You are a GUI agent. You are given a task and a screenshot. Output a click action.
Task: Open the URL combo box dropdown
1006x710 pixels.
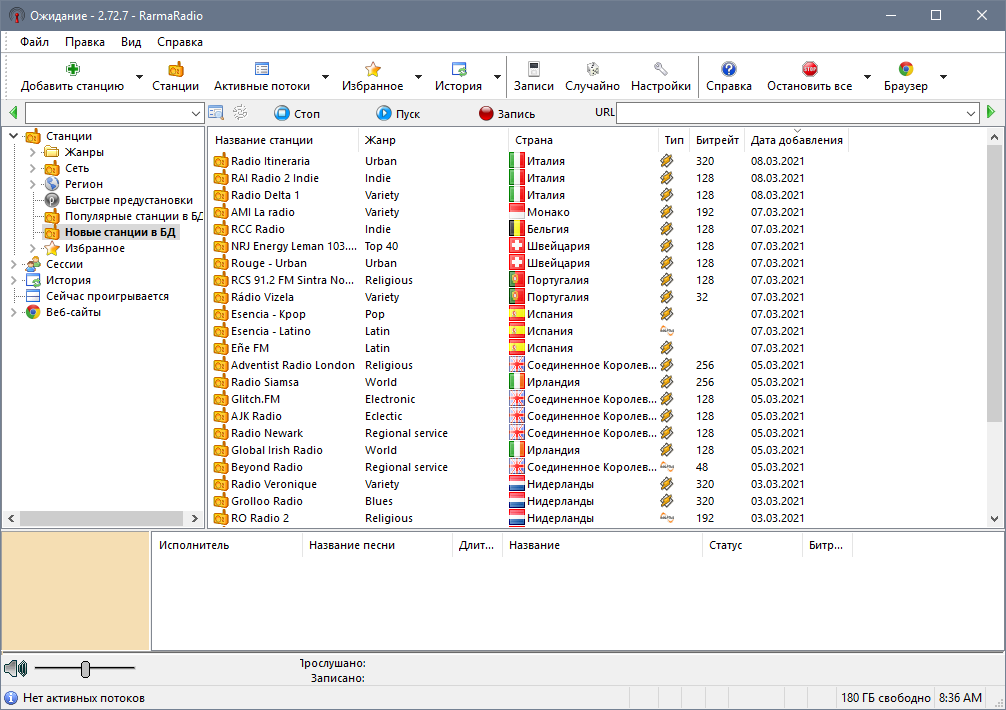pyautogui.click(x=971, y=114)
